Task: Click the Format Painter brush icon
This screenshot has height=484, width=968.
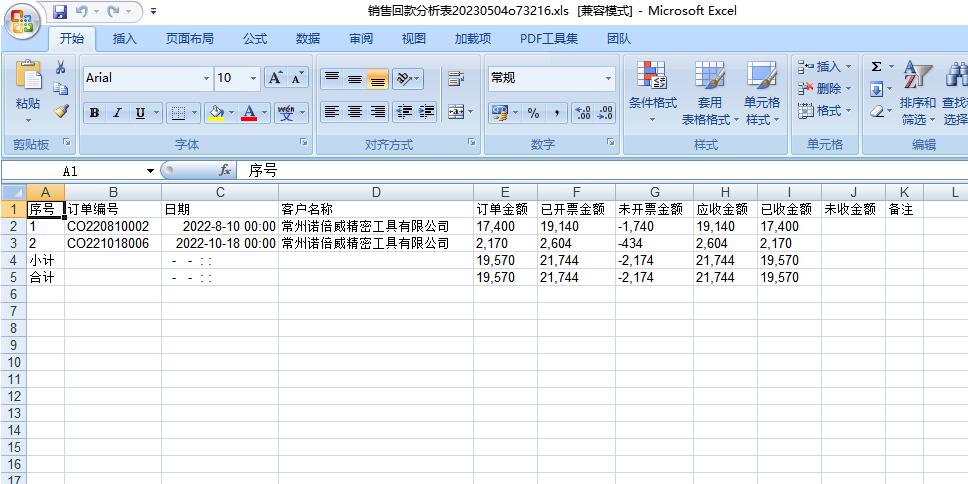Action: (61, 112)
